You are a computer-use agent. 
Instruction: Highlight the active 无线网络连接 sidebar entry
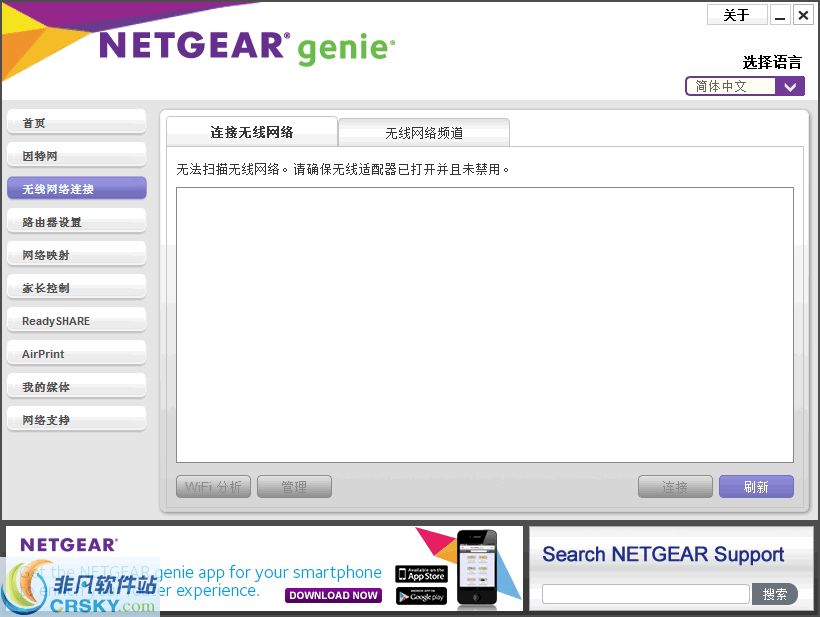76,187
